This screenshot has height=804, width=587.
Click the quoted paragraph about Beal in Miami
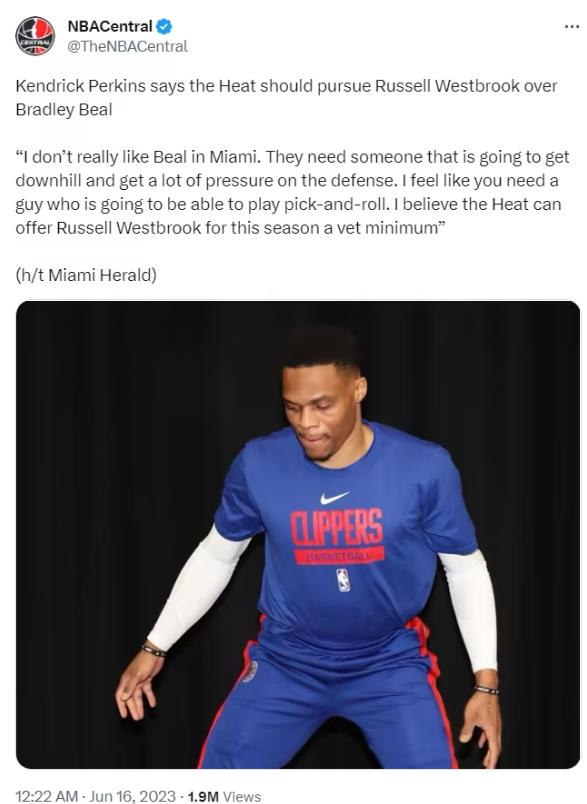point(292,192)
